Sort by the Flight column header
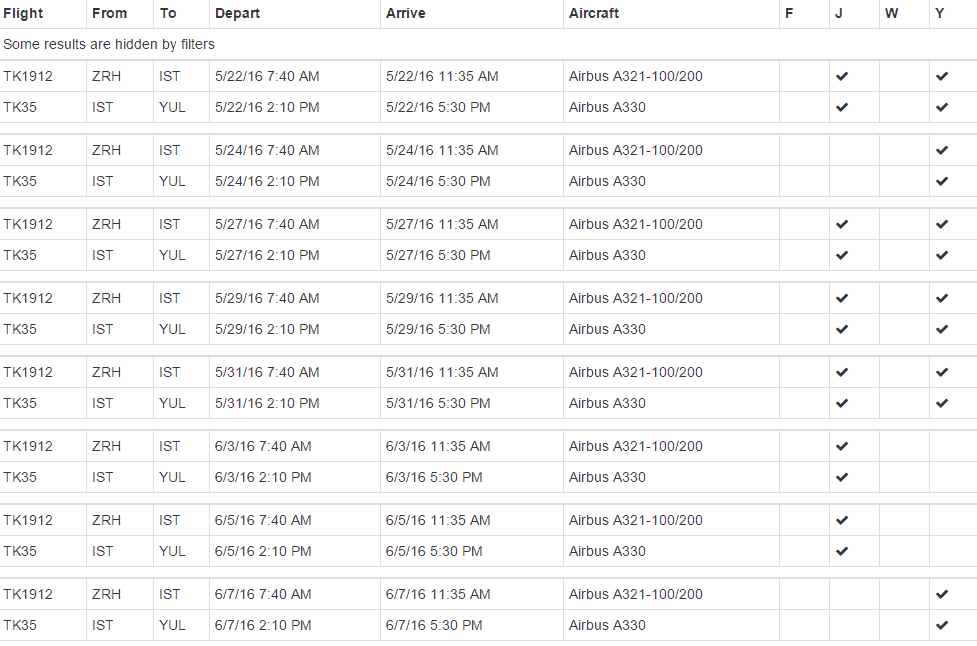This screenshot has width=977, height=646. [x=24, y=14]
